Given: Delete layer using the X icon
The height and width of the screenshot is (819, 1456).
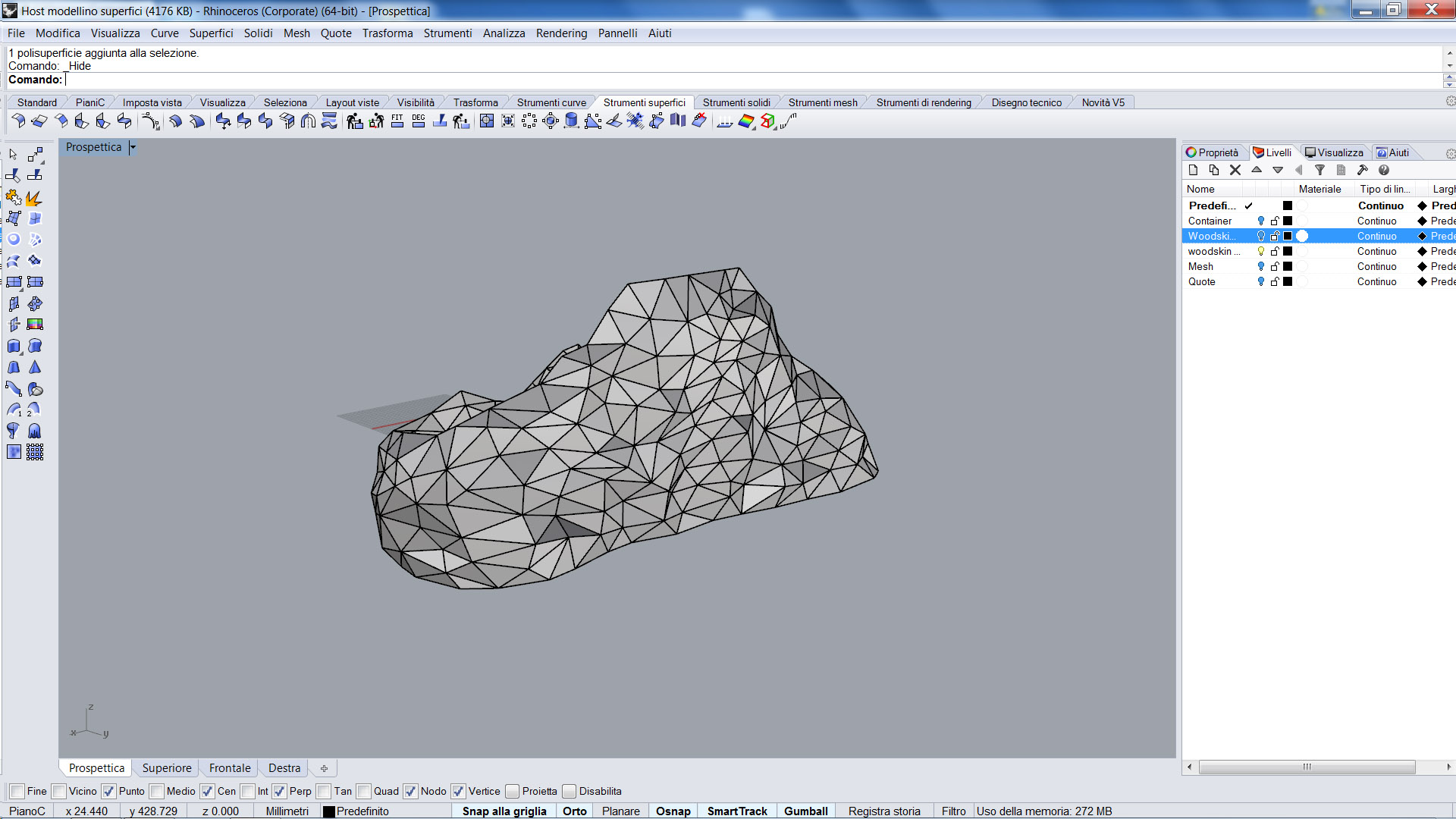Looking at the screenshot, I should [1235, 170].
